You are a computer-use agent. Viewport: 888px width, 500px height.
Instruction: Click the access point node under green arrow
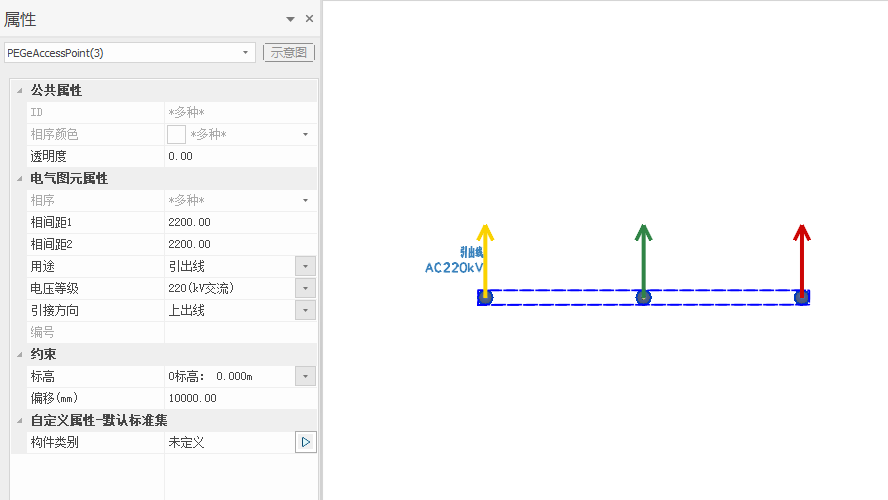click(x=643, y=297)
